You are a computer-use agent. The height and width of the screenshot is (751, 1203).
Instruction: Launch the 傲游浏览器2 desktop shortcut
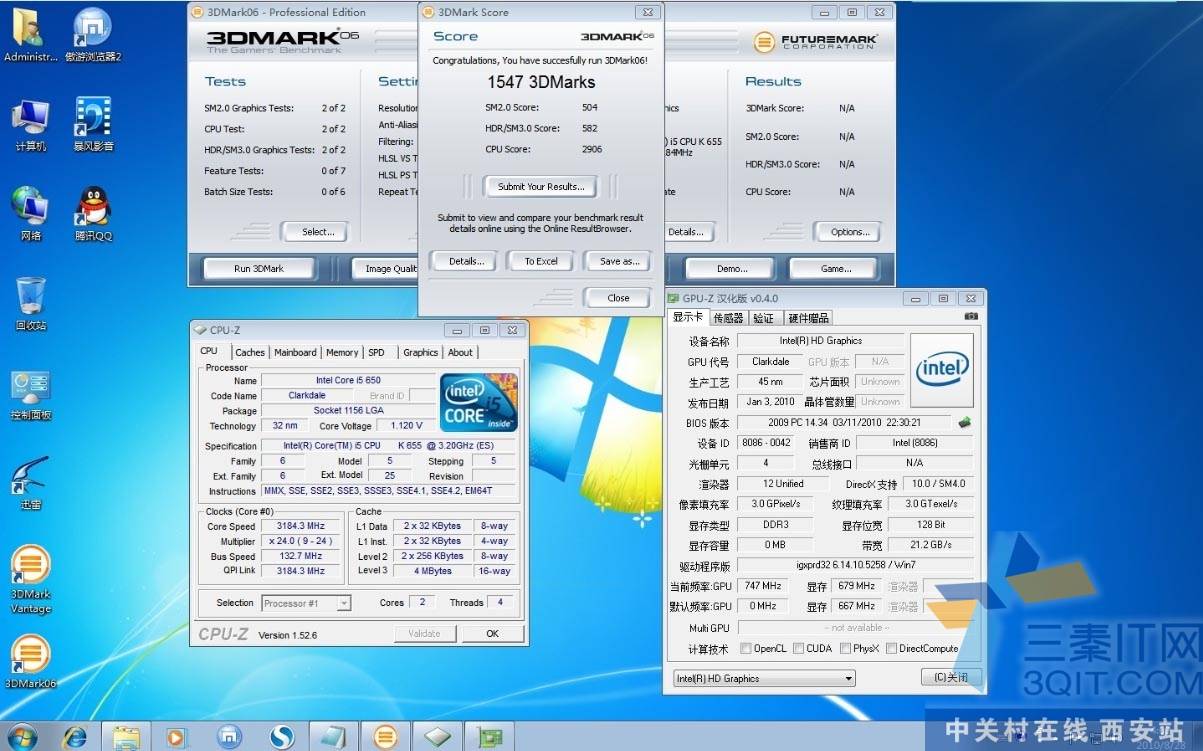[x=93, y=35]
